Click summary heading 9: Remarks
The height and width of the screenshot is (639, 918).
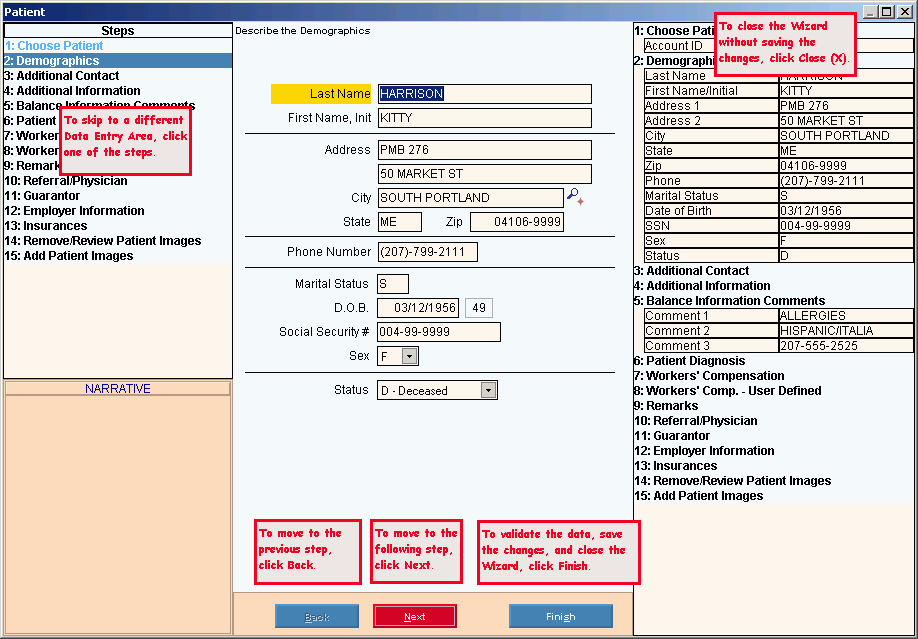[666, 406]
